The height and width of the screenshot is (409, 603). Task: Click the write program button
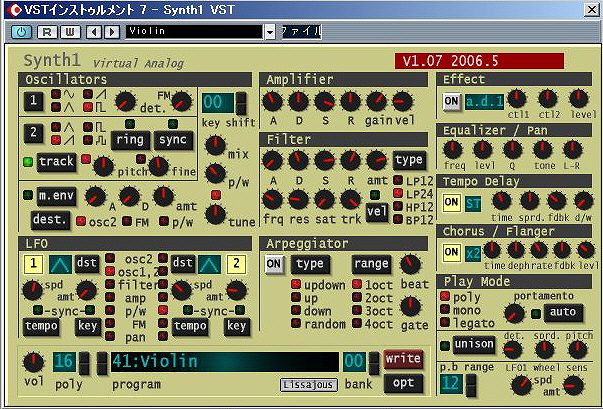pyautogui.click(x=403, y=359)
